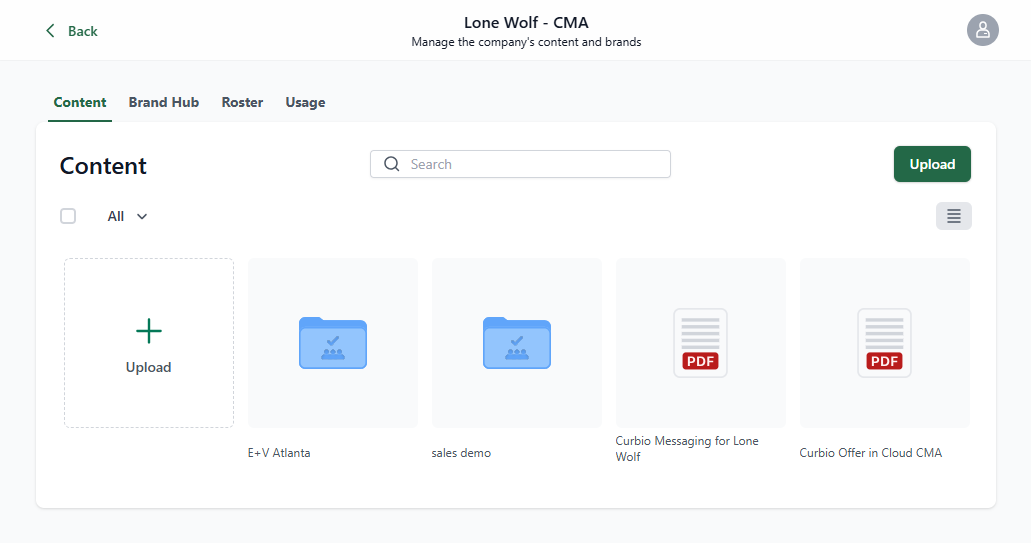Focus the Search input field

point(520,164)
